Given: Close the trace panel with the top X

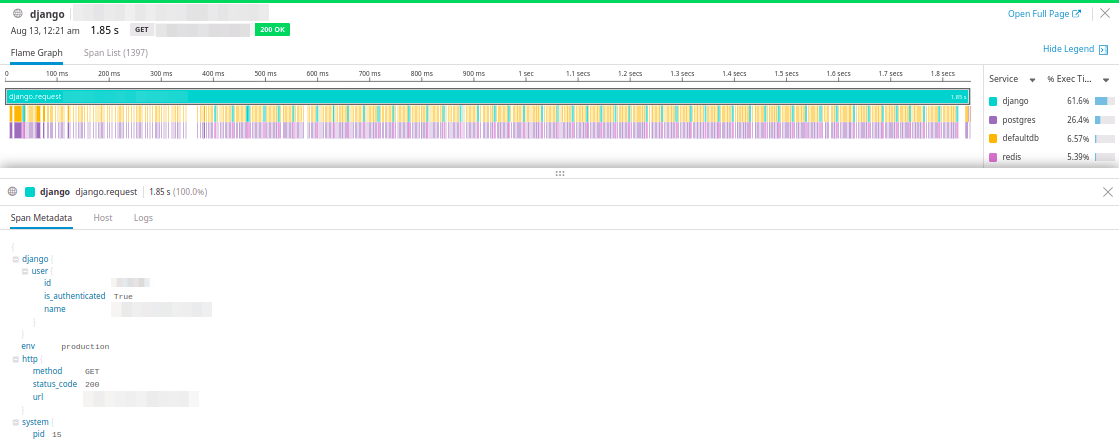Looking at the screenshot, I should pos(1105,14).
